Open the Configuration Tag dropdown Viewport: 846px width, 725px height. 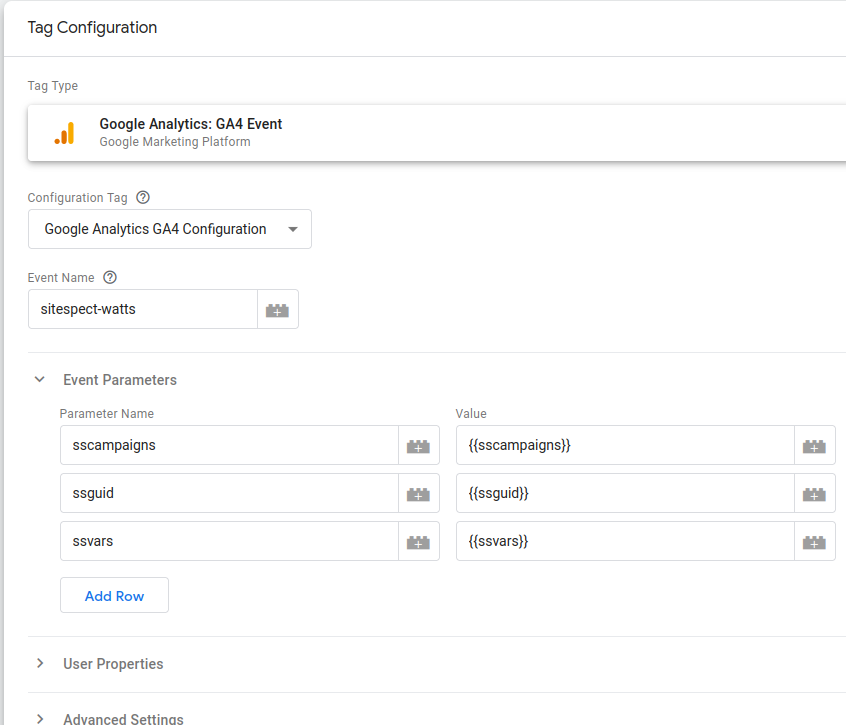(170, 229)
